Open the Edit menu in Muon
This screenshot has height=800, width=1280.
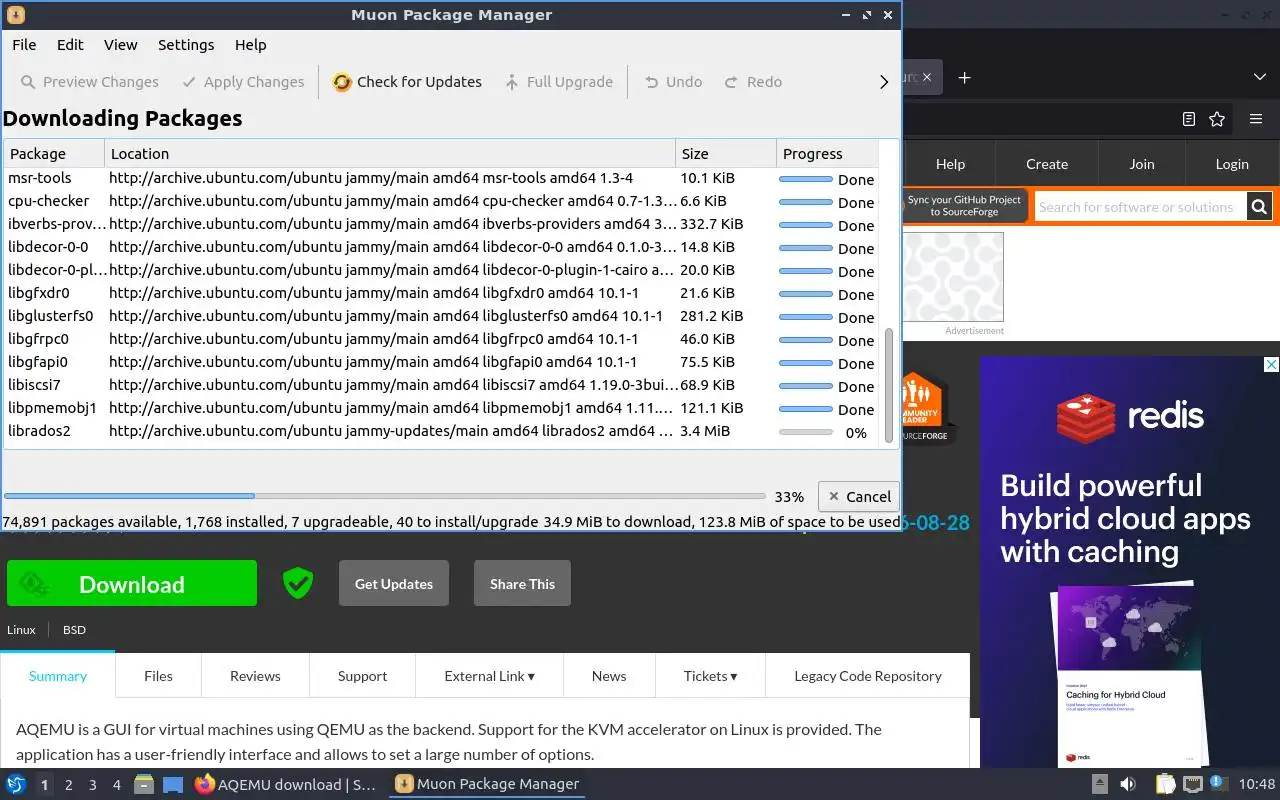pyautogui.click(x=70, y=45)
